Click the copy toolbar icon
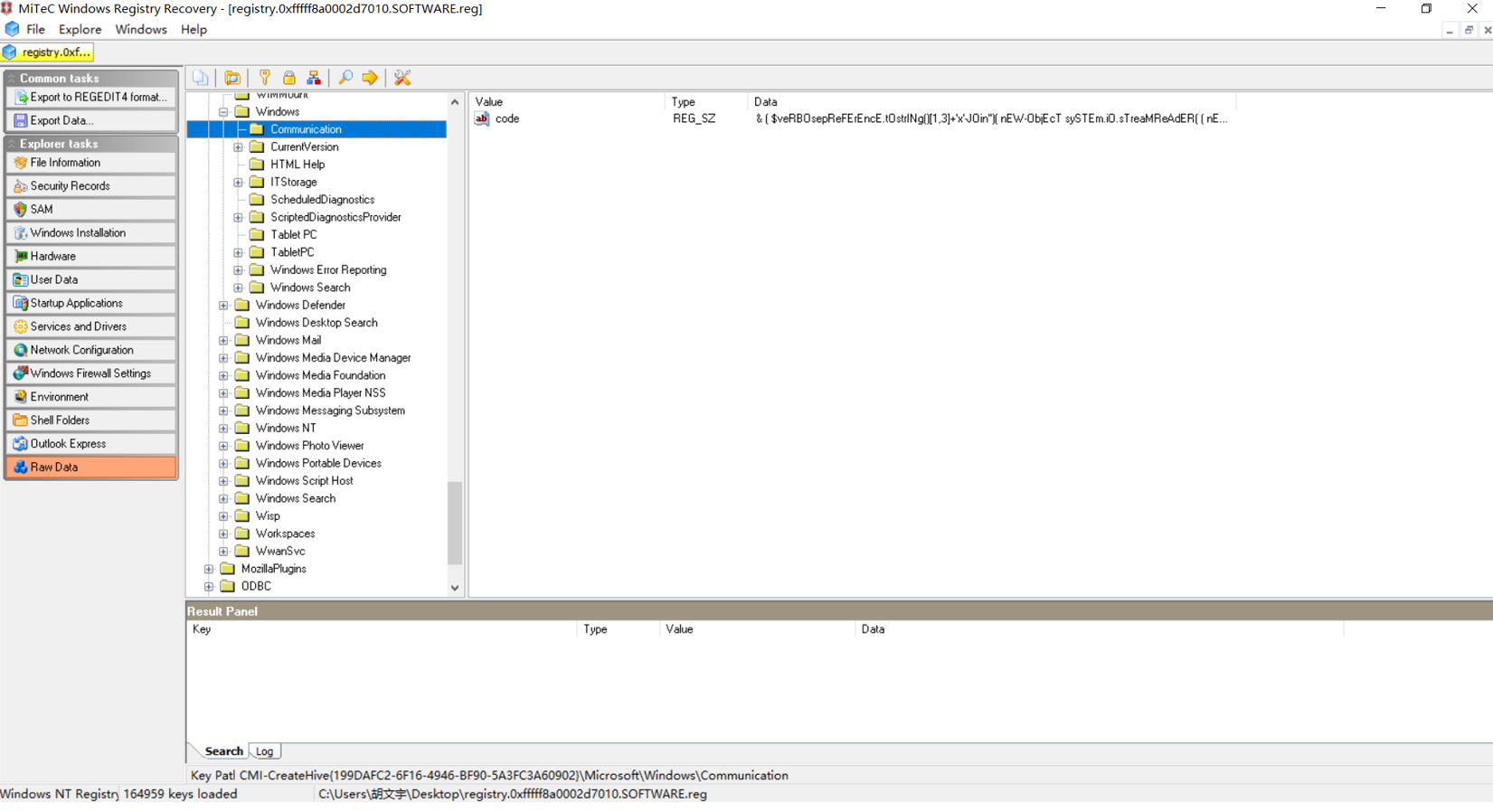This screenshot has height=812, width=1493. point(200,78)
